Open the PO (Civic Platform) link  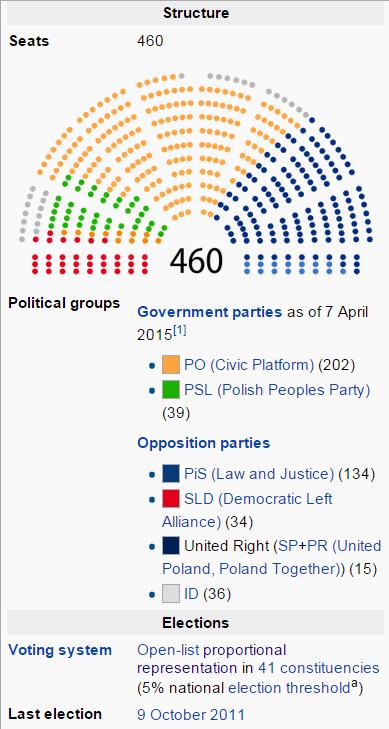click(x=249, y=365)
